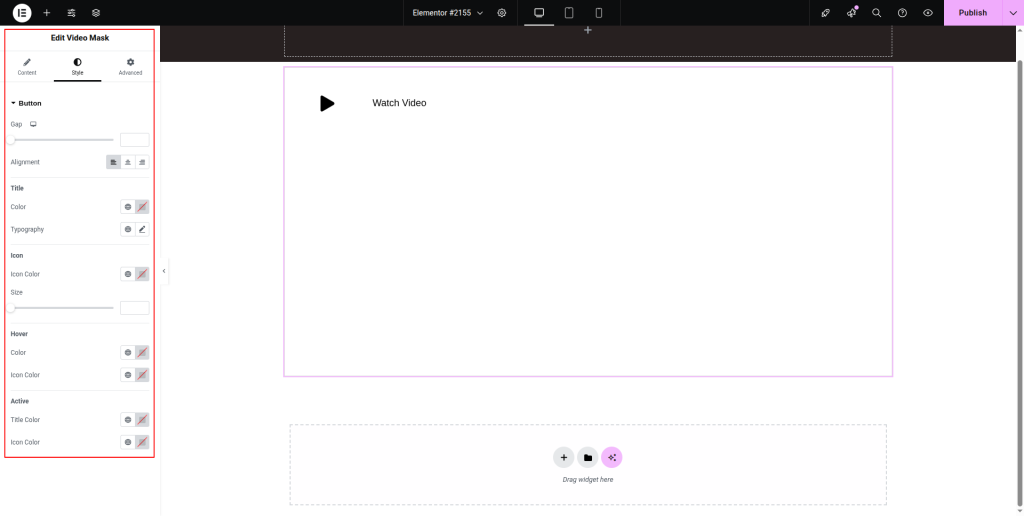The height and width of the screenshot is (516, 1024).
Task: Click the Gap value input field
Action: pyautogui.click(x=135, y=140)
